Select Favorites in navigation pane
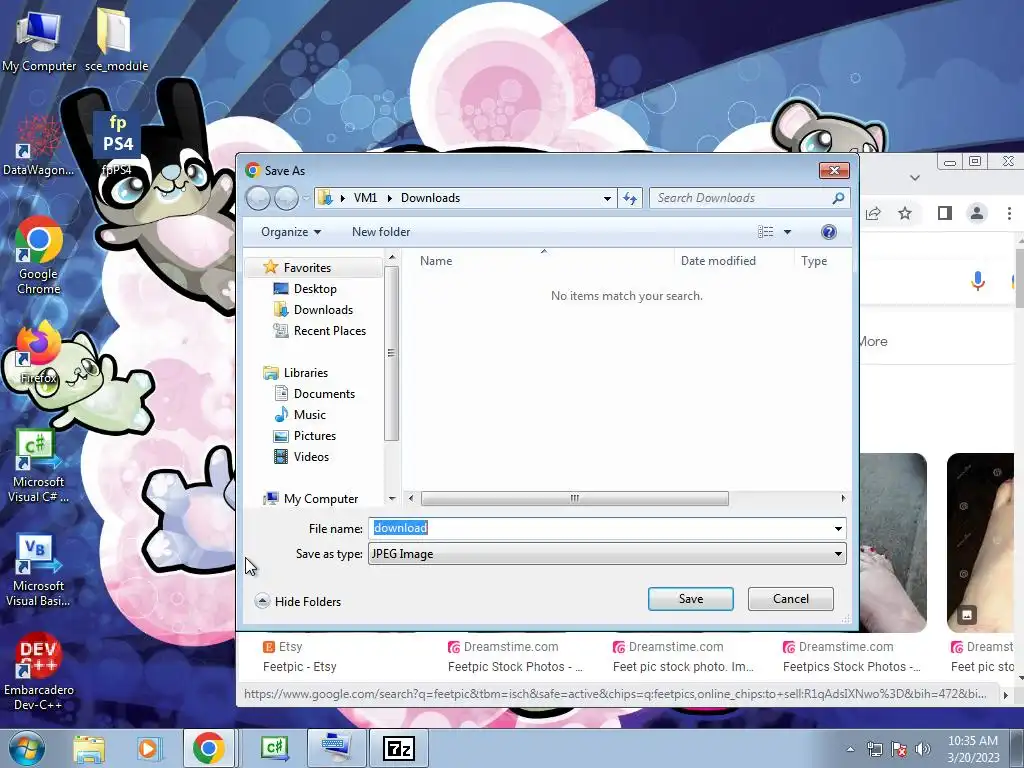The height and width of the screenshot is (768, 1024). (x=307, y=268)
